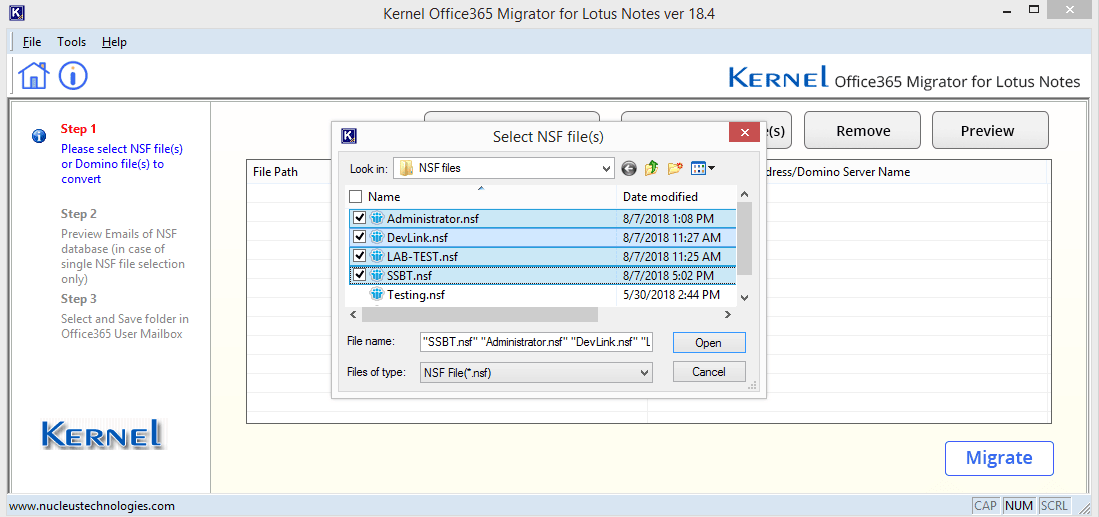Screen dimensions: 1099x517
Task: Click the Preview button
Action: click(x=990, y=130)
